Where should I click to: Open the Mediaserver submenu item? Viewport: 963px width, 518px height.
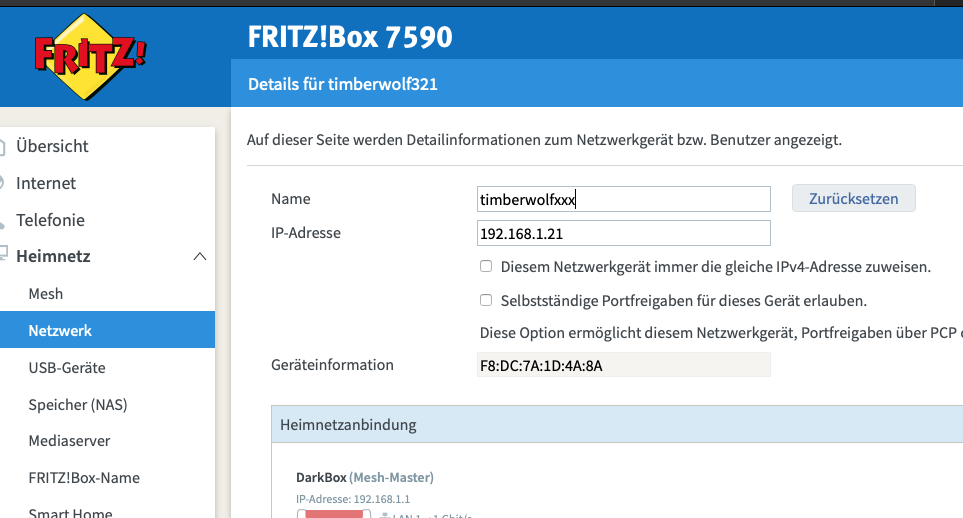(69, 441)
